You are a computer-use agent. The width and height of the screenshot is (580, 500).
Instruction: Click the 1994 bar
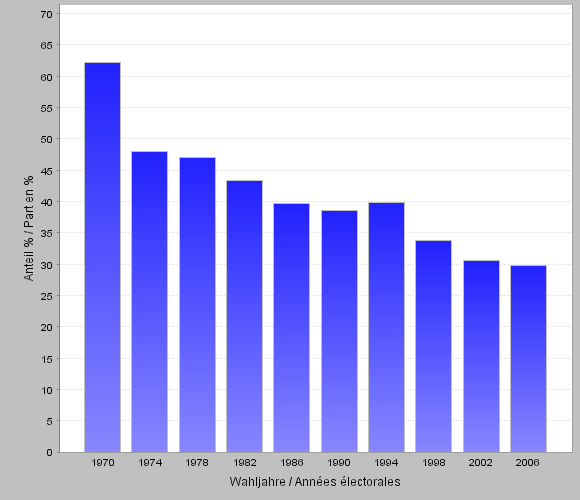tap(387, 327)
